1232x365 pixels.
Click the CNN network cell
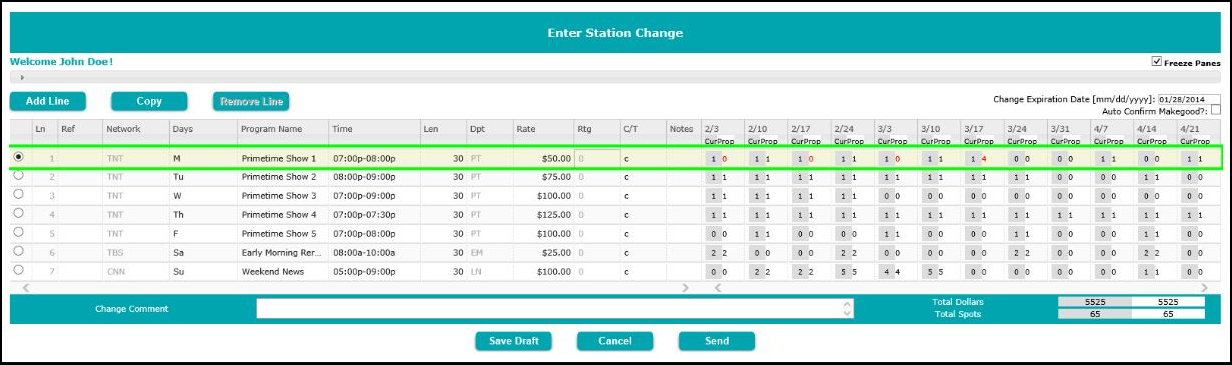[x=116, y=271]
